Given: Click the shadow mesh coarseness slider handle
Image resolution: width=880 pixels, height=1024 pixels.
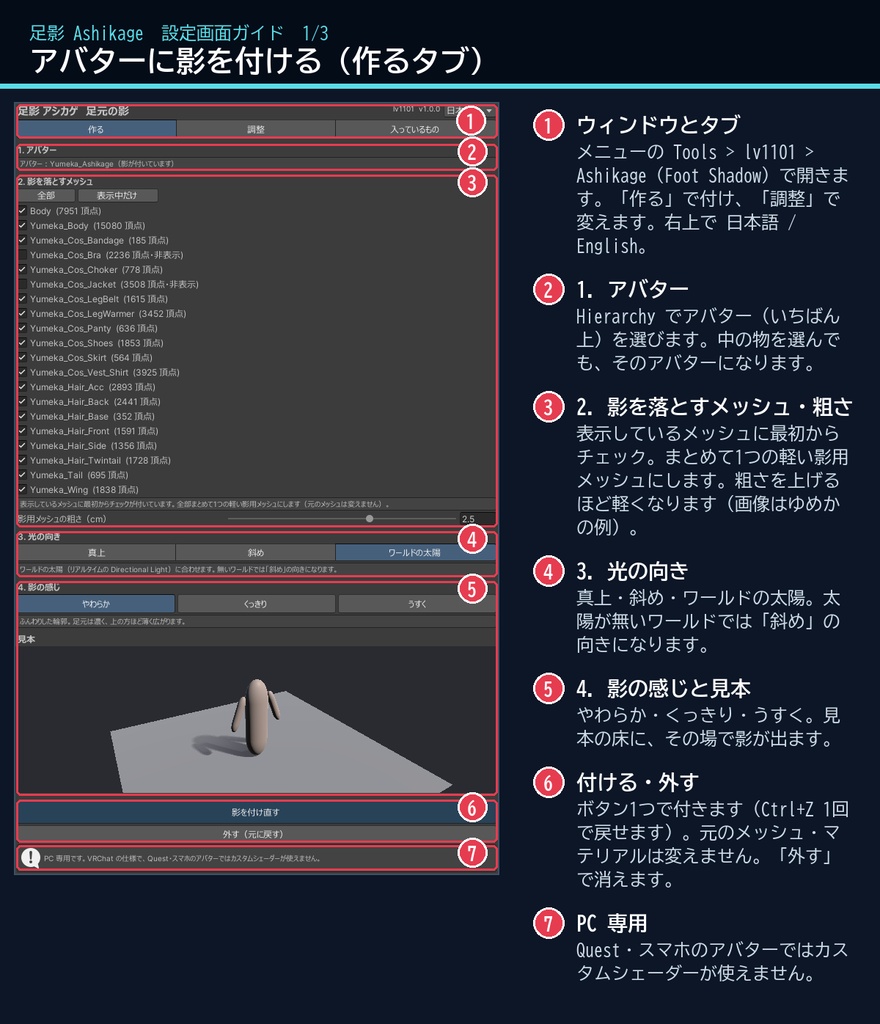Looking at the screenshot, I should coord(369,519).
